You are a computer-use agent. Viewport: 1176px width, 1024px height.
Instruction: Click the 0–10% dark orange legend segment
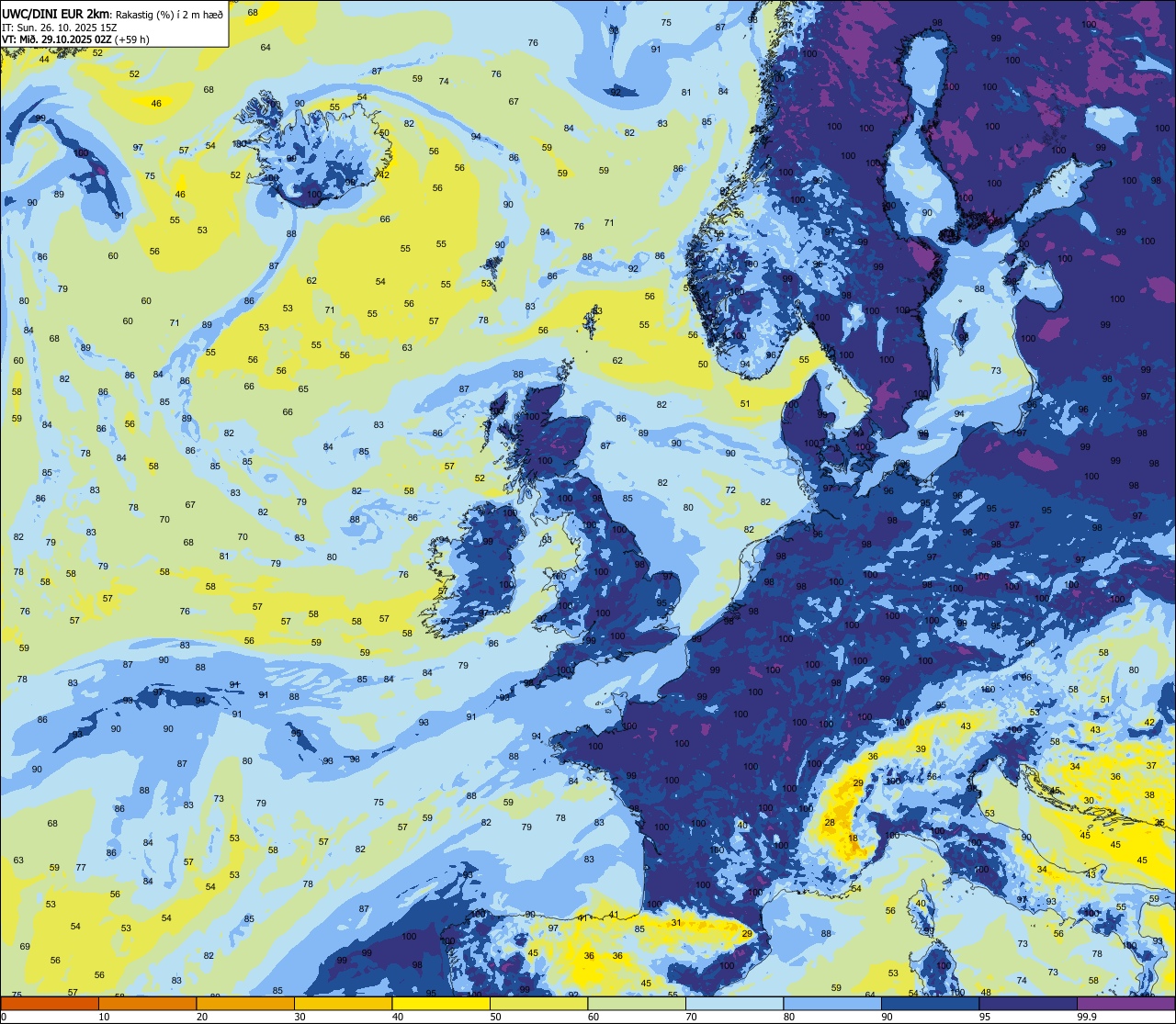coord(50,1003)
